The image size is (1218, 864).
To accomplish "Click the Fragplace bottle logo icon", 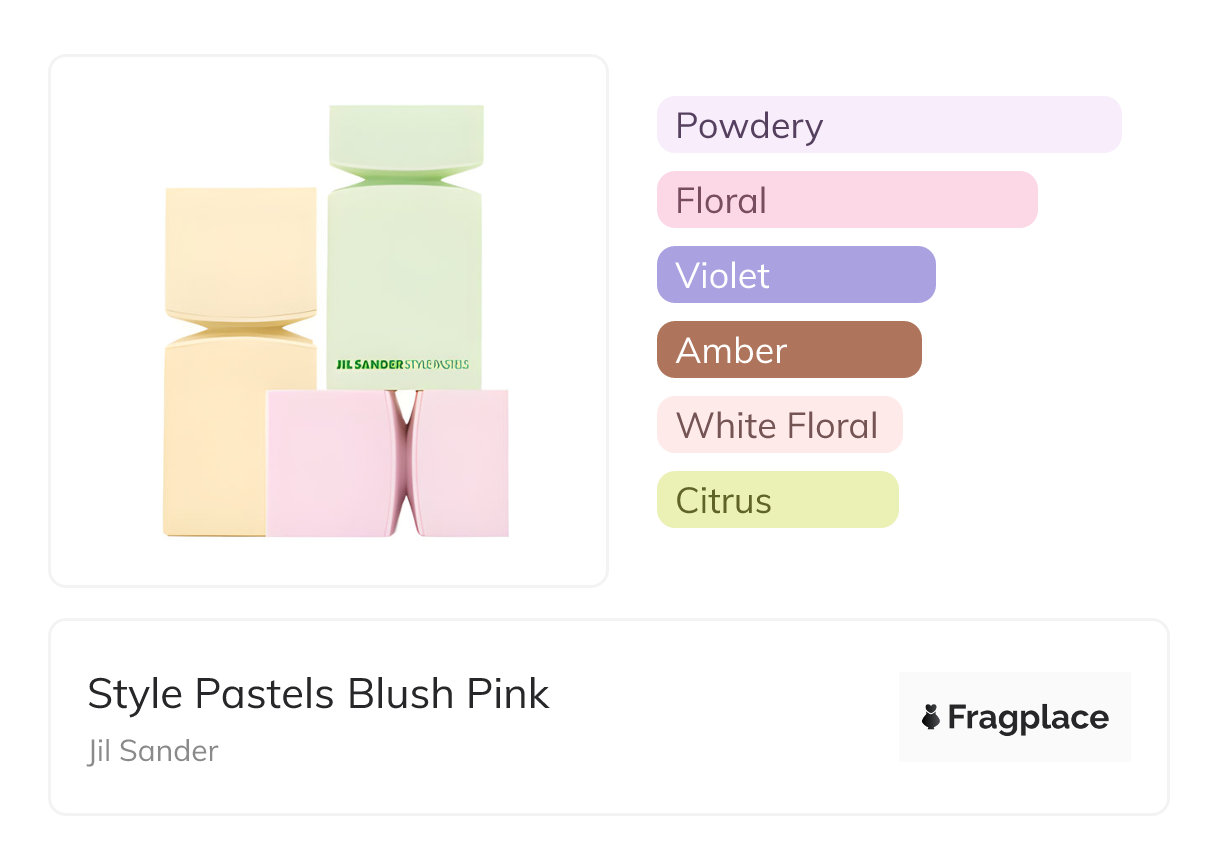I will click(931, 717).
